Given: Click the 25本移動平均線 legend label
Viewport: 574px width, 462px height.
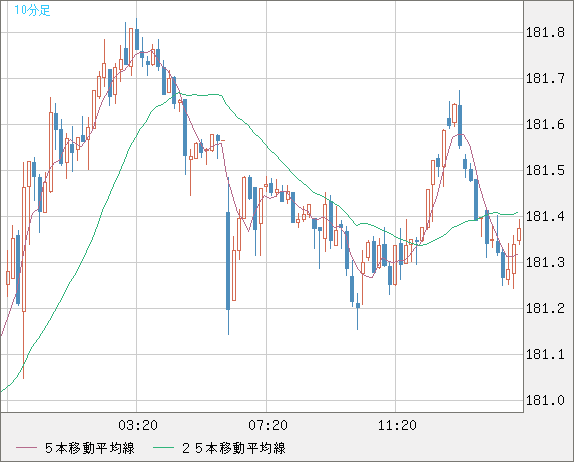Looking at the screenshot, I should point(234,448).
